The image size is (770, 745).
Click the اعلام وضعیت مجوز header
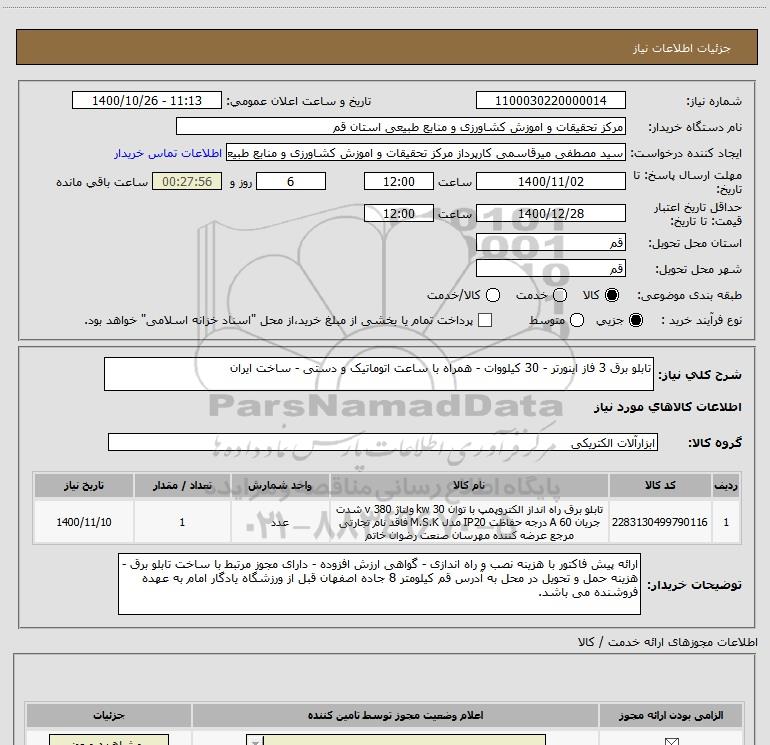coord(395,715)
